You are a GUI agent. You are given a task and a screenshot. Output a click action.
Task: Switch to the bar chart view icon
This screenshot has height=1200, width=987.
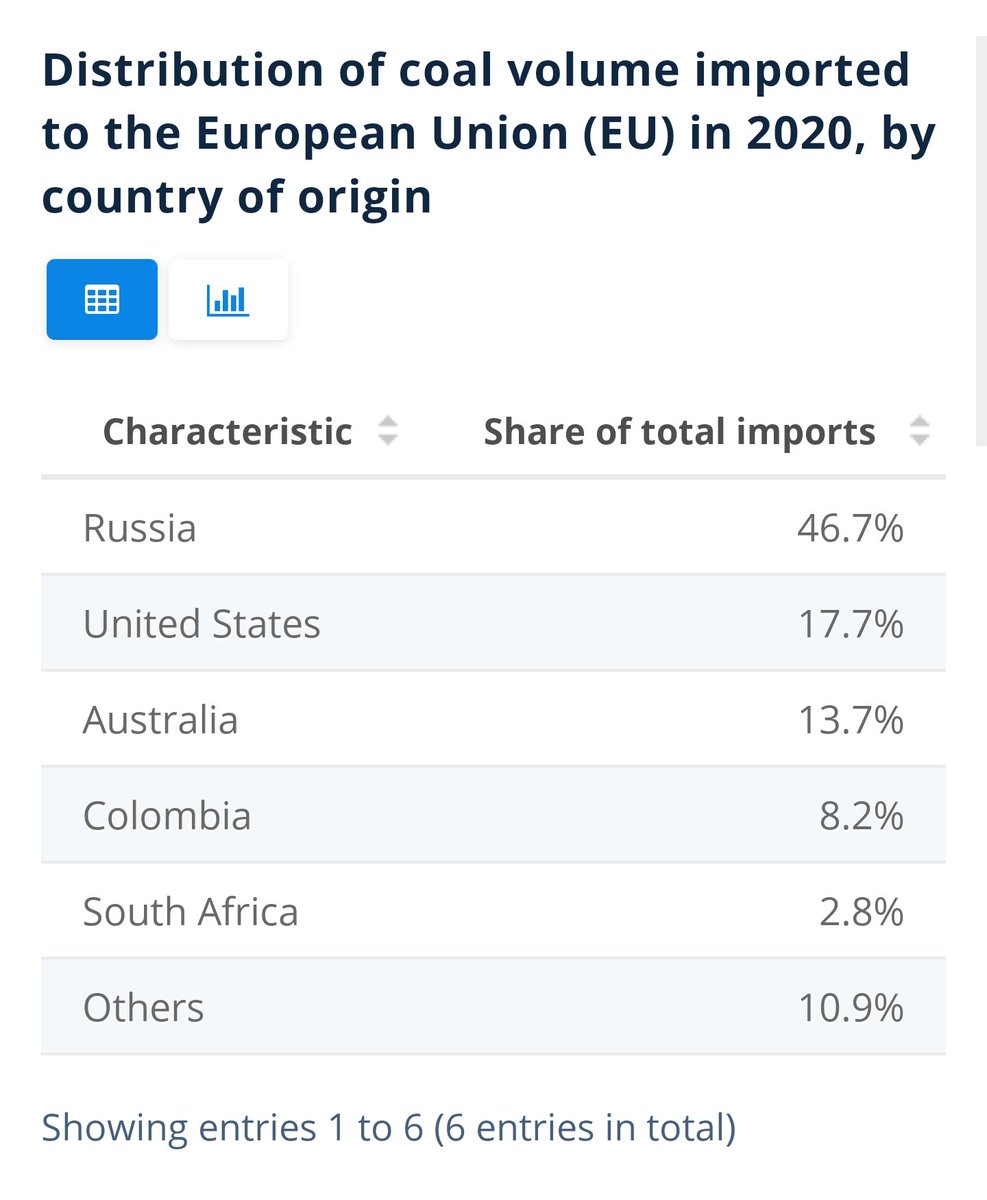coord(228,299)
